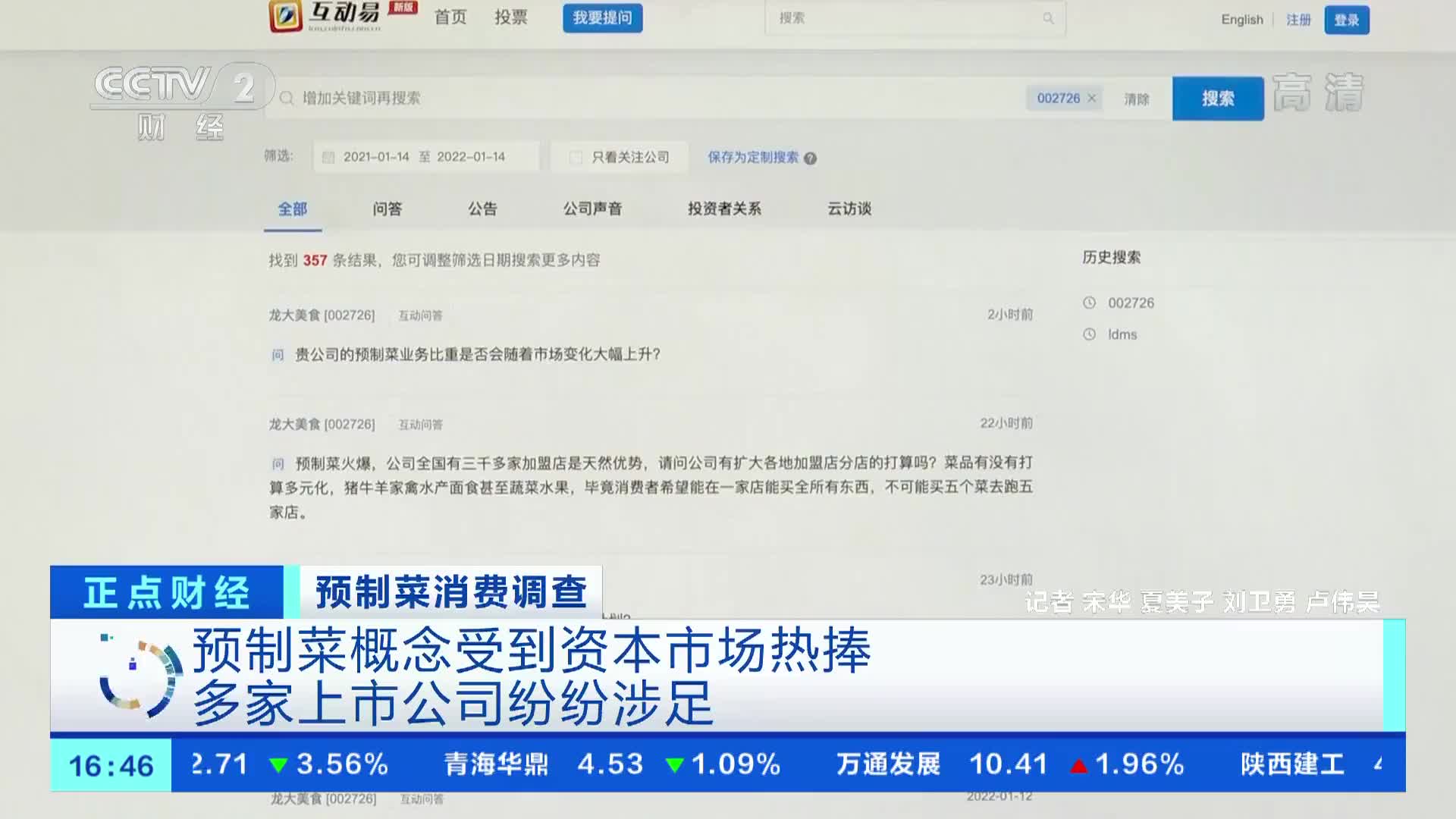Click the help question-mark icon beside 保存为定制搜索

click(810, 158)
